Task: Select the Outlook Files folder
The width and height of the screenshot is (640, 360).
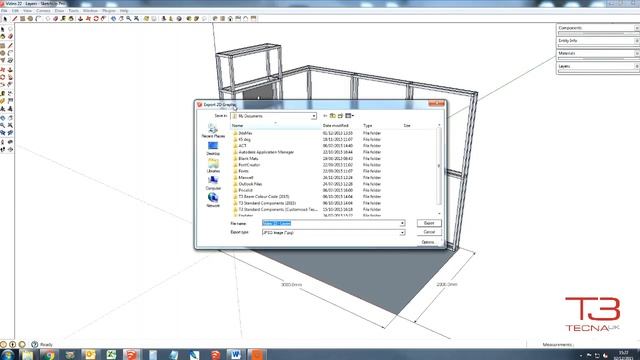Action: (x=250, y=184)
